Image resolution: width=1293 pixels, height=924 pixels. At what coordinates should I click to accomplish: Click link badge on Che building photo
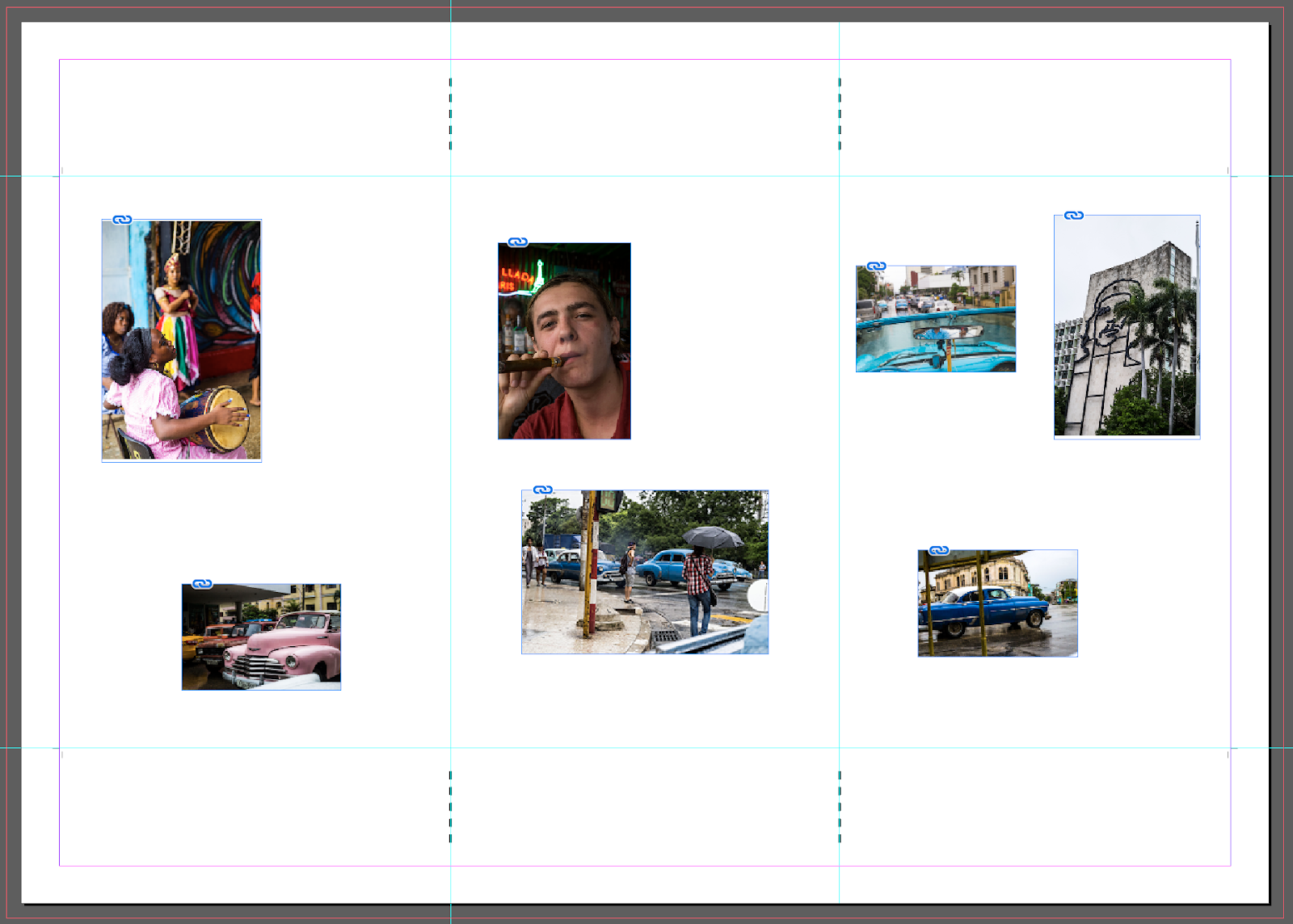1074,216
